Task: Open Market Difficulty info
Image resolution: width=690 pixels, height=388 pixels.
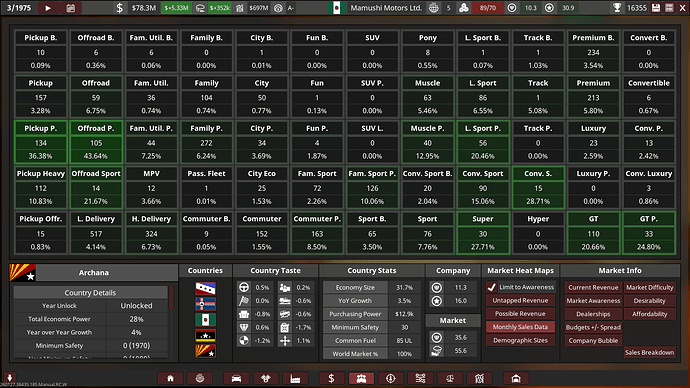Action: point(650,287)
